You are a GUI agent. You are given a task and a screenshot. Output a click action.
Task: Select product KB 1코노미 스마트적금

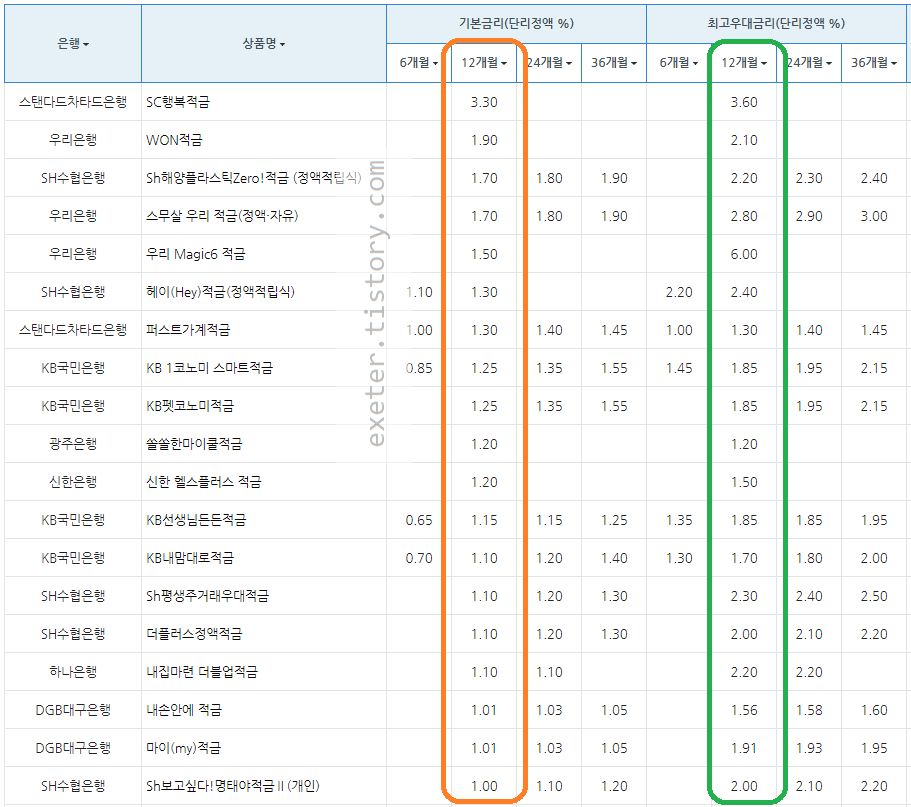click(209, 368)
